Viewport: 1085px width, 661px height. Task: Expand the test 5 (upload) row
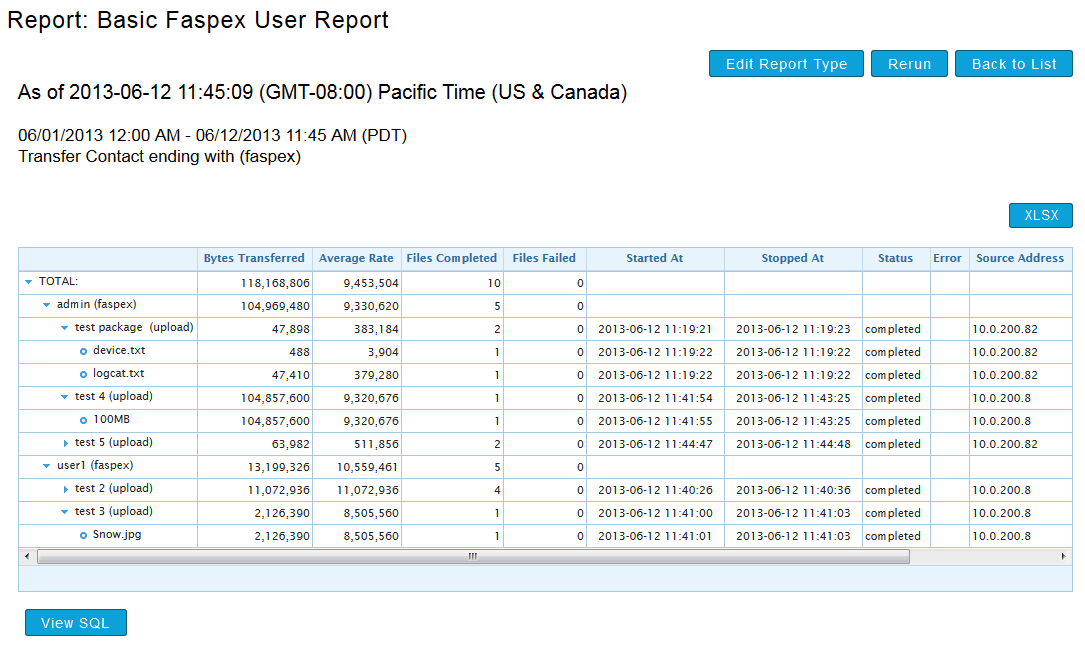click(66, 443)
